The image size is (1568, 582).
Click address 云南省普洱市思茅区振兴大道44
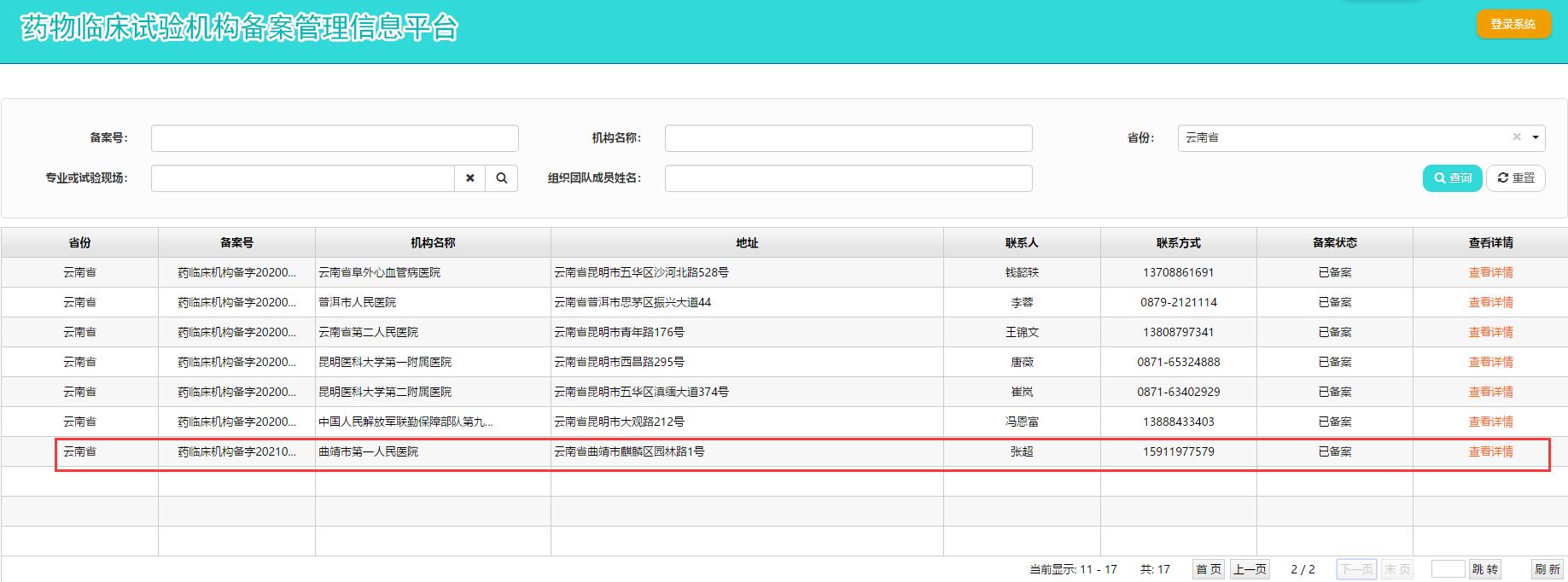632,302
